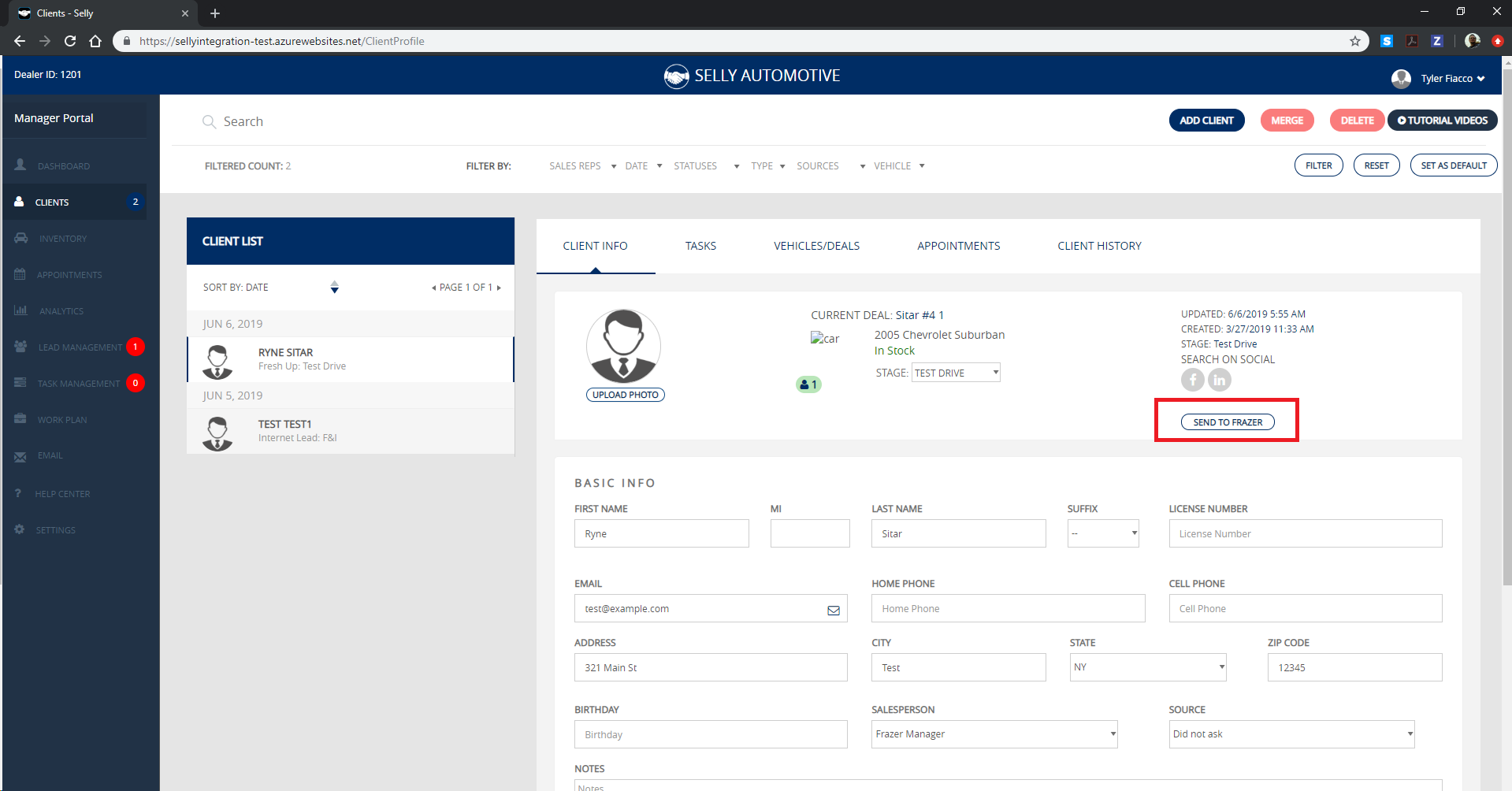Go to next client list page

(499, 288)
